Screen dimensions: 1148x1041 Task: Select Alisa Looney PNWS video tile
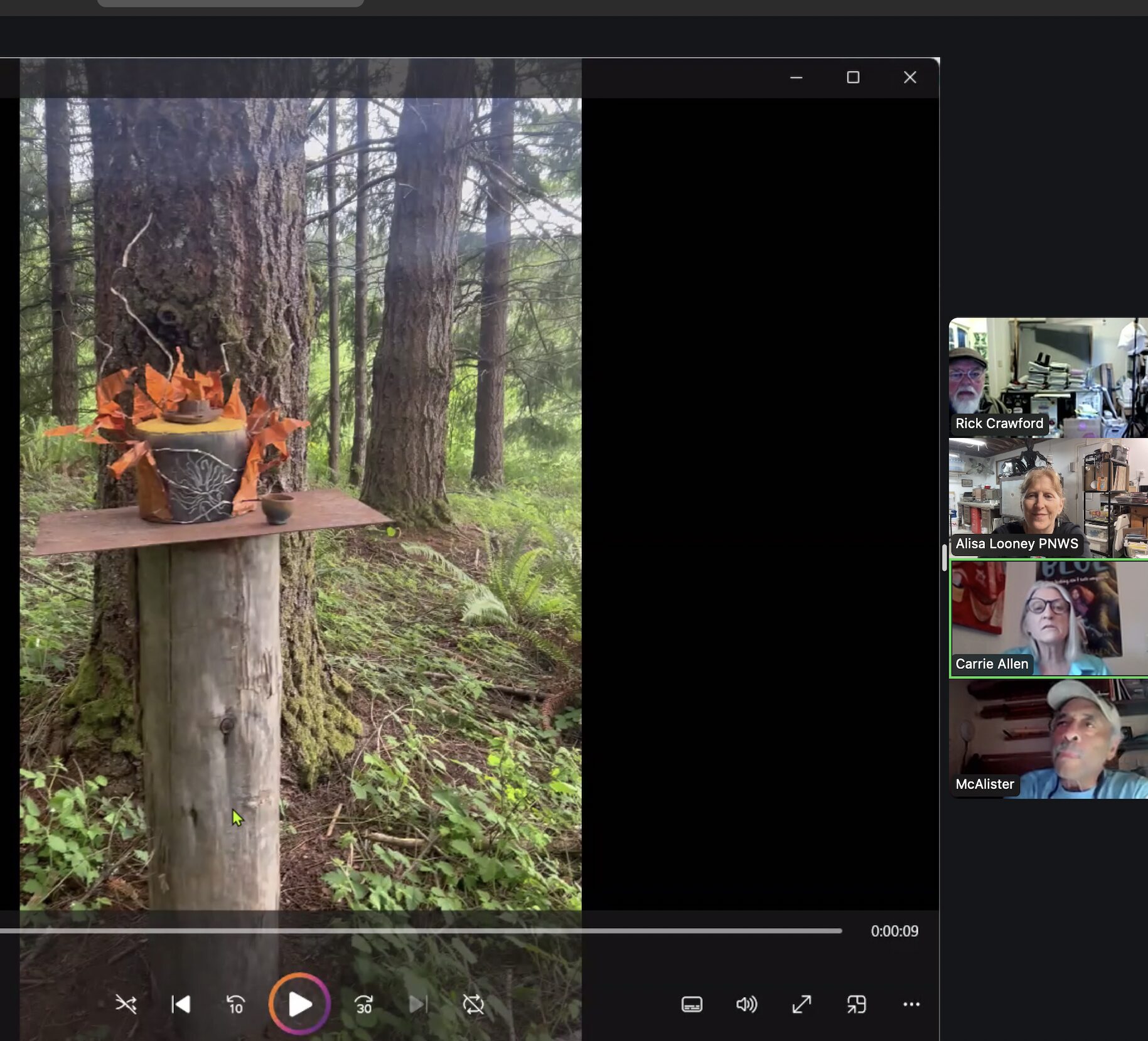[1048, 498]
